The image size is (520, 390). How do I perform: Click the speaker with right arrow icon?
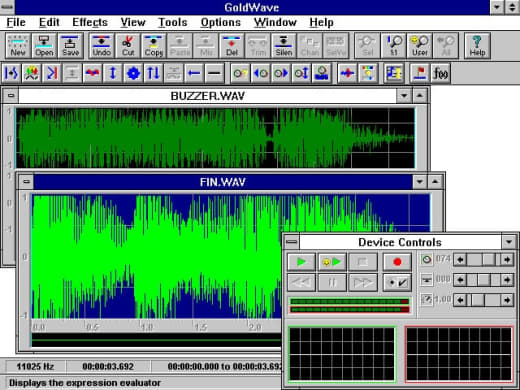click(x=281, y=73)
